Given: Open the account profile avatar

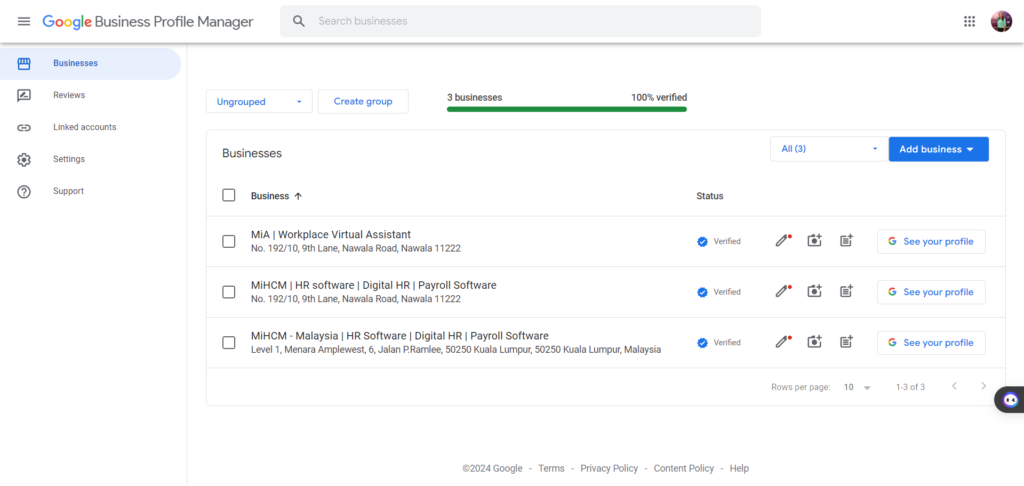Looking at the screenshot, I should (1001, 22).
